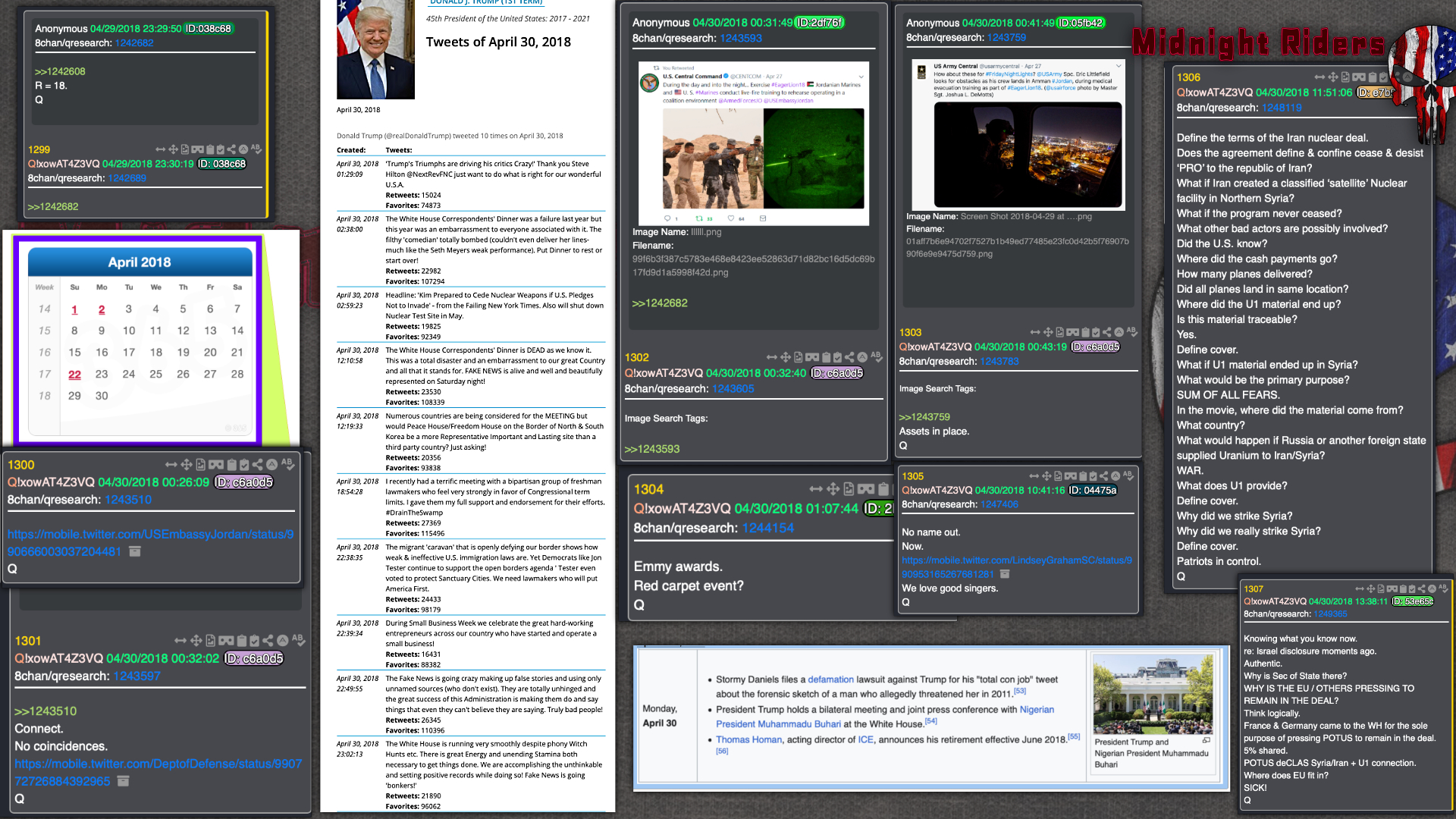Open thread number 1248119 on post 1306
This screenshot has height=819, width=1456.
[x=1282, y=108]
